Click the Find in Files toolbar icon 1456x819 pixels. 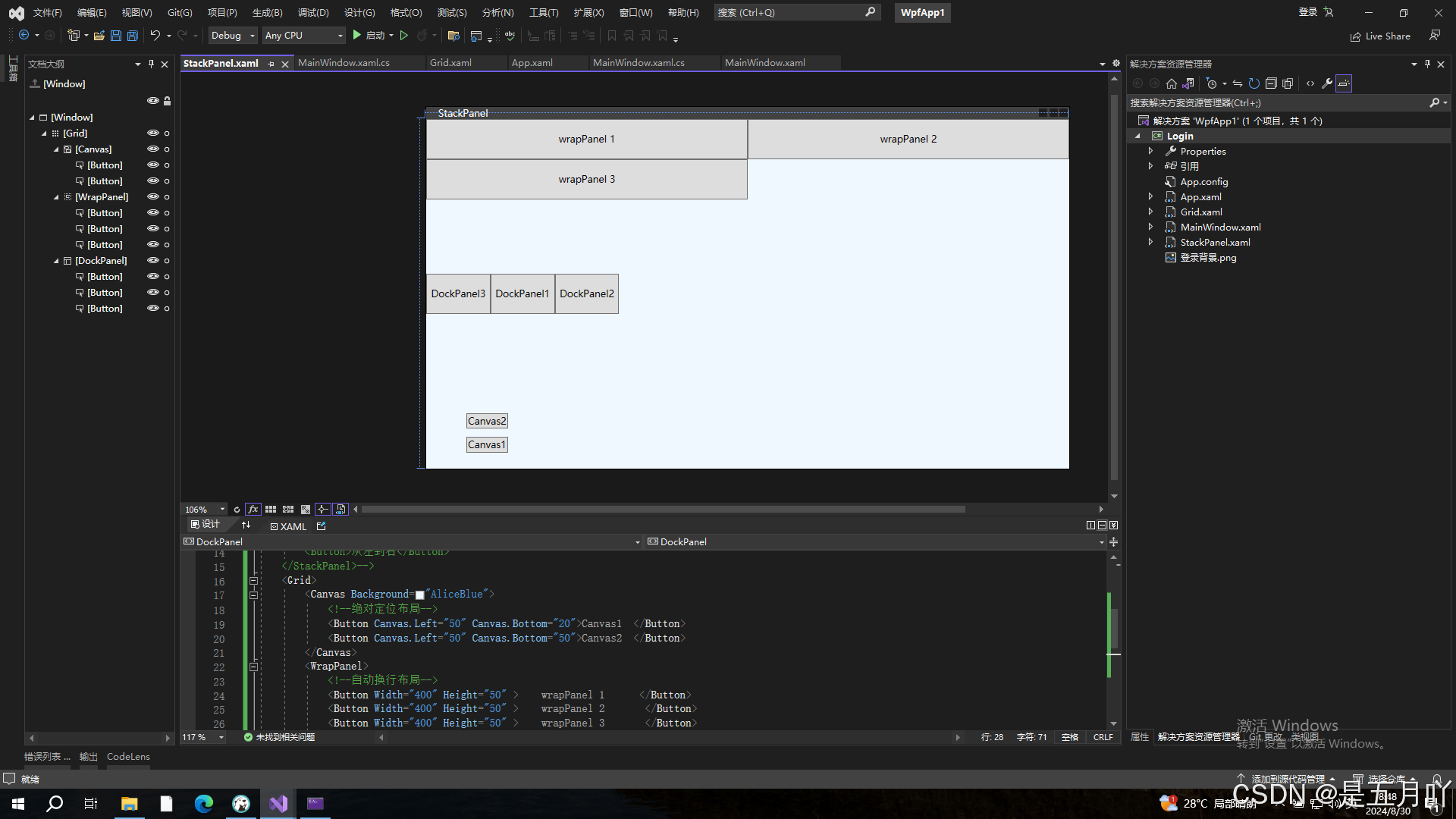coord(453,36)
